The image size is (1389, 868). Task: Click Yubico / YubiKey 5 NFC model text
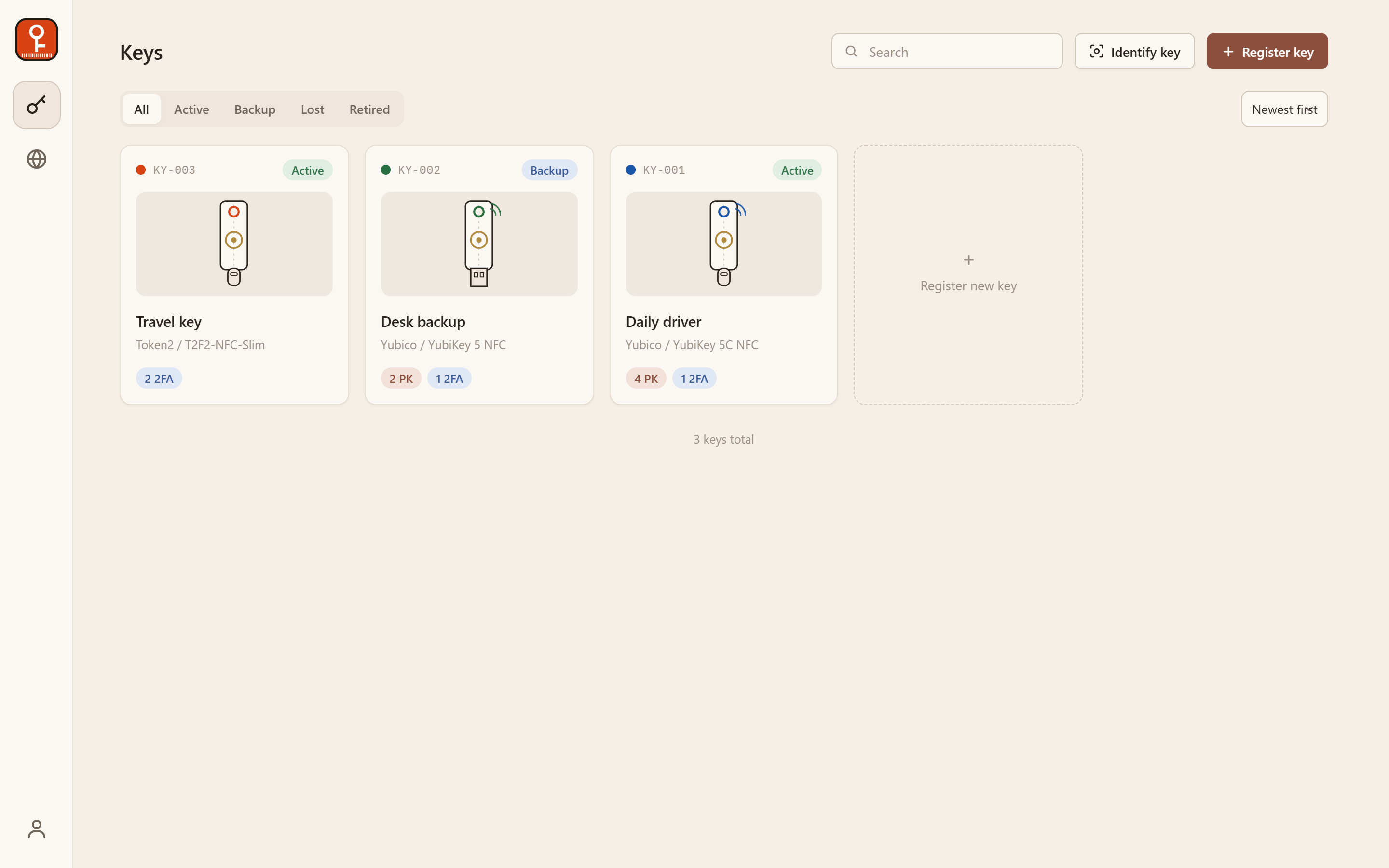pyautogui.click(x=443, y=345)
